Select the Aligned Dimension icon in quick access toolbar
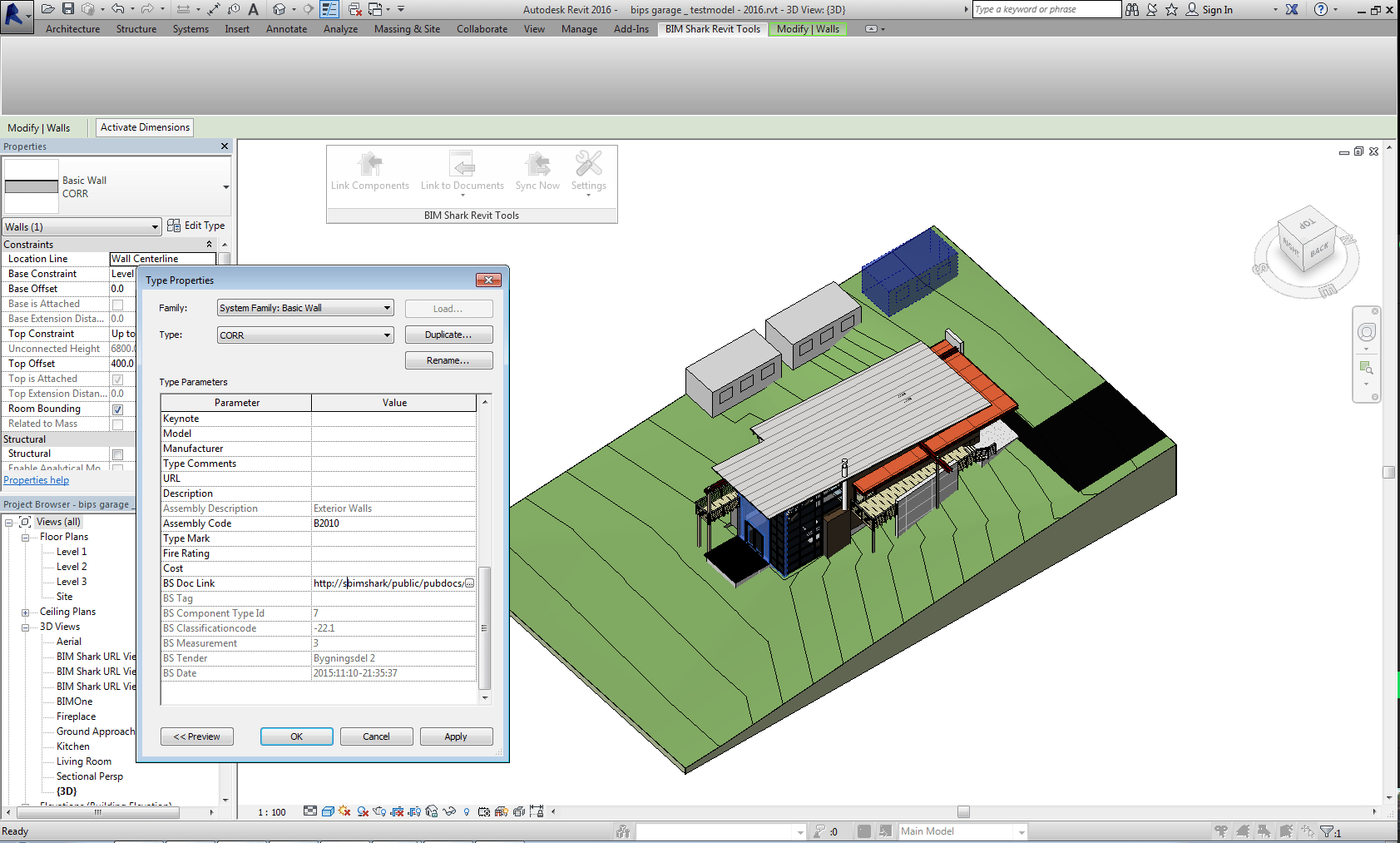Screen dimensions: 1400x843 click(x=214, y=9)
